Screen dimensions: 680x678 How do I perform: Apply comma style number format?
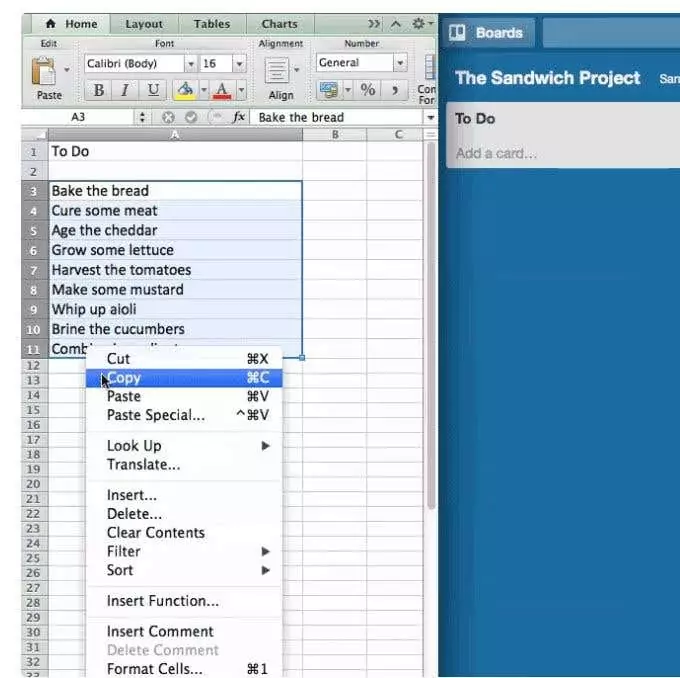pos(395,90)
